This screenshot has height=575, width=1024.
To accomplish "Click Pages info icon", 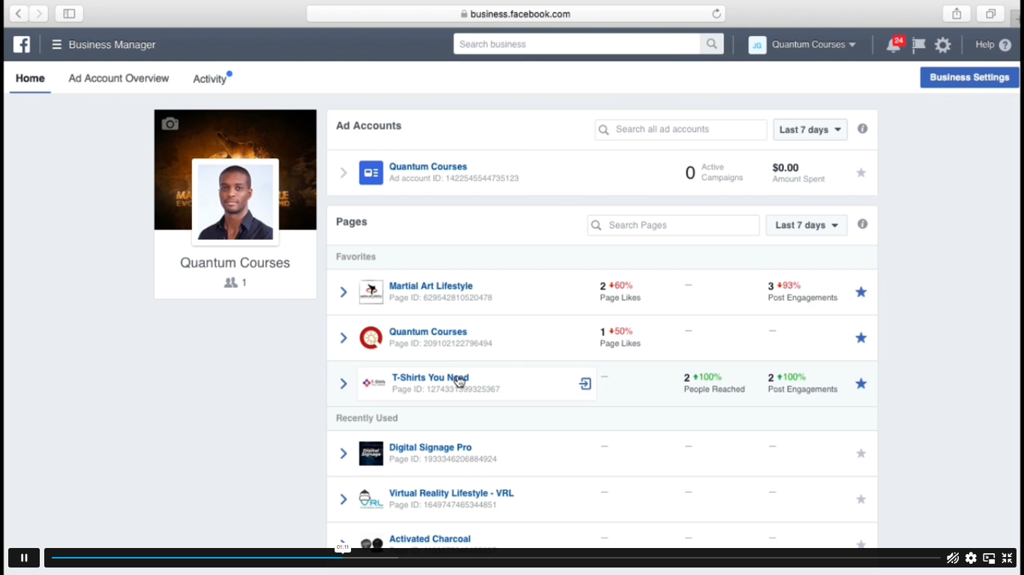I will tap(862, 224).
